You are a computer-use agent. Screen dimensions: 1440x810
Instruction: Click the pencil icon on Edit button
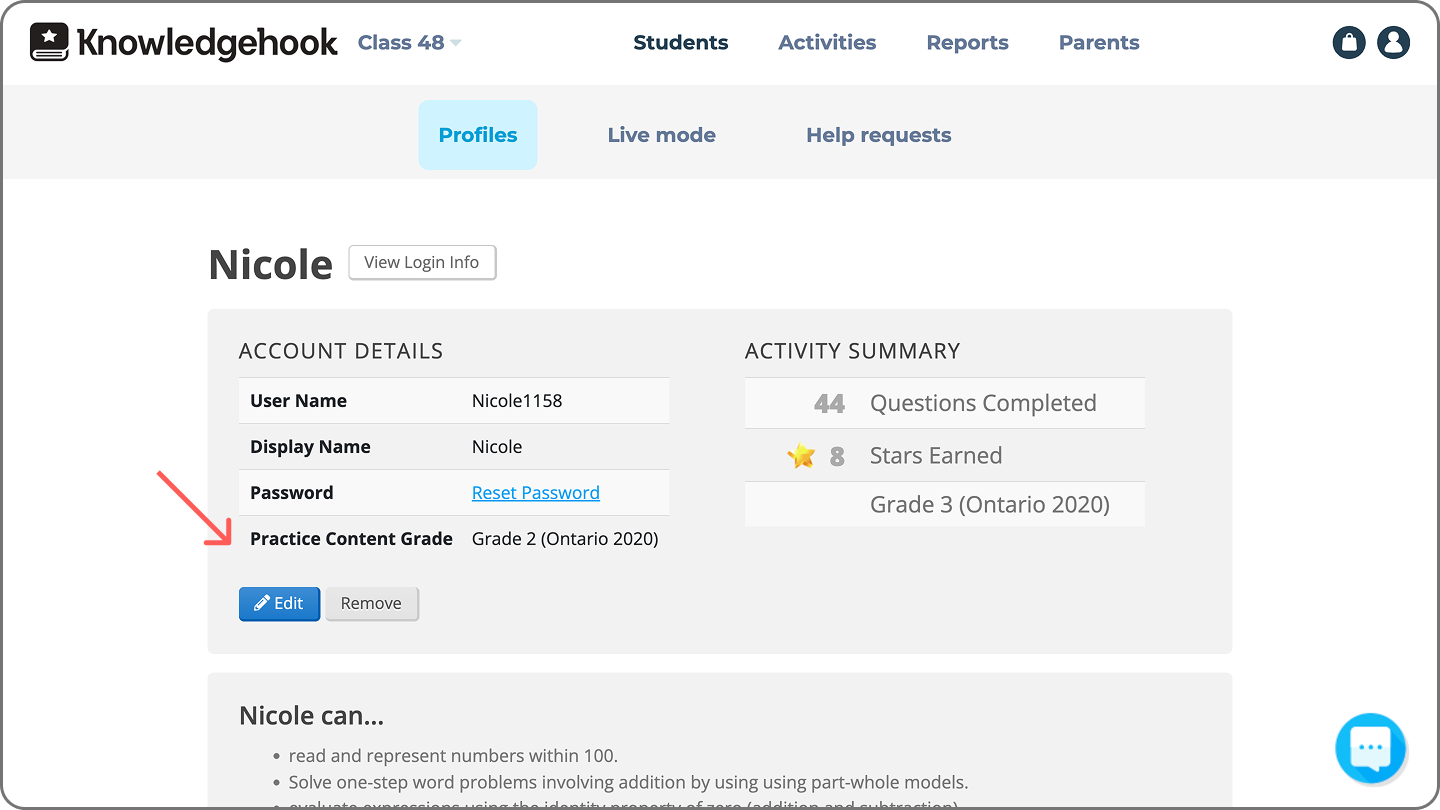(262, 604)
